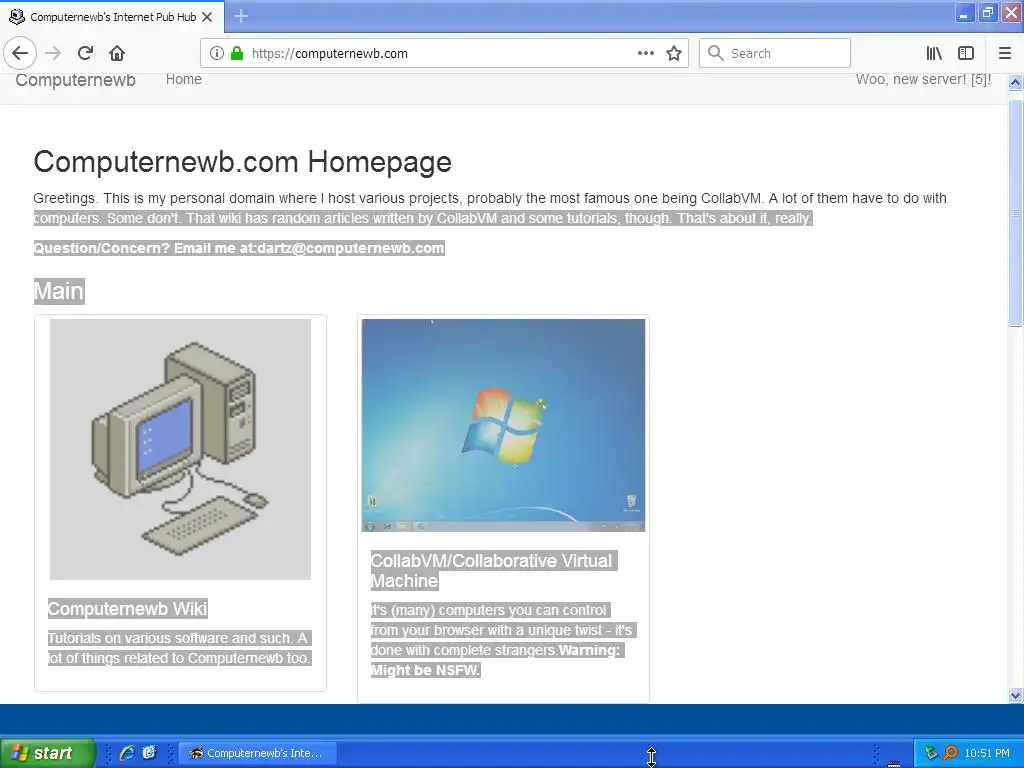Open the CollabVM/Collaborative Virtual Machine title
Image resolution: width=1024 pixels, height=768 pixels.
pos(494,571)
